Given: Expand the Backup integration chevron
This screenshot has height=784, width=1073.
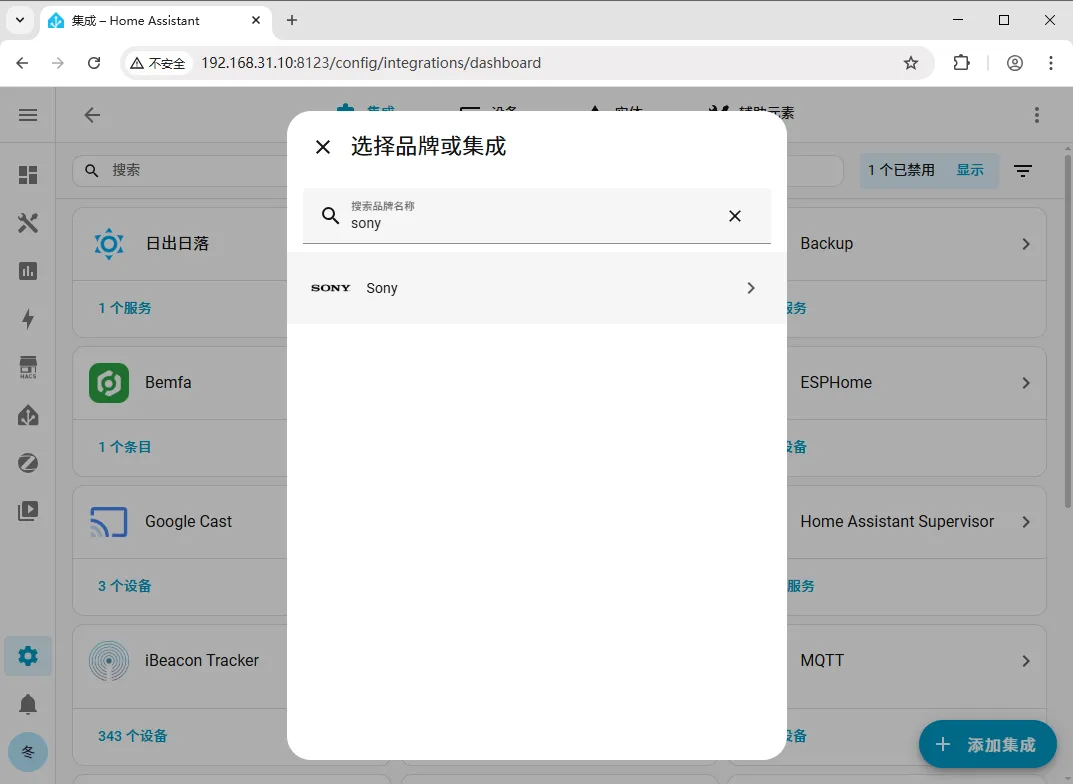Looking at the screenshot, I should [x=1026, y=244].
